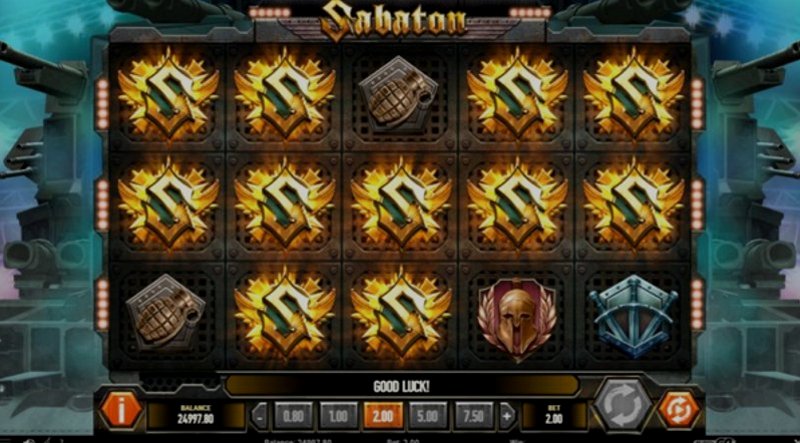Increase bet with the plus arrow
This screenshot has width=800, height=443.
point(507,416)
